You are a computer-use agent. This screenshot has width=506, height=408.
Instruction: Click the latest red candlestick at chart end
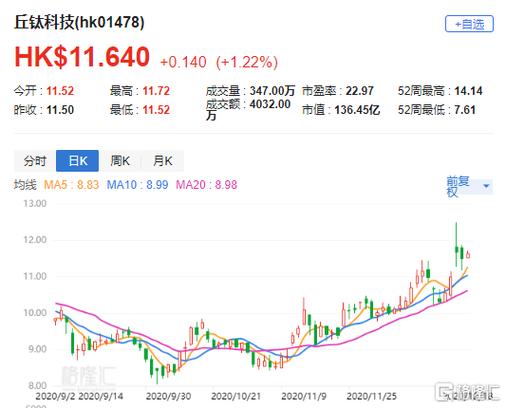pyautogui.click(x=468, y=255)
